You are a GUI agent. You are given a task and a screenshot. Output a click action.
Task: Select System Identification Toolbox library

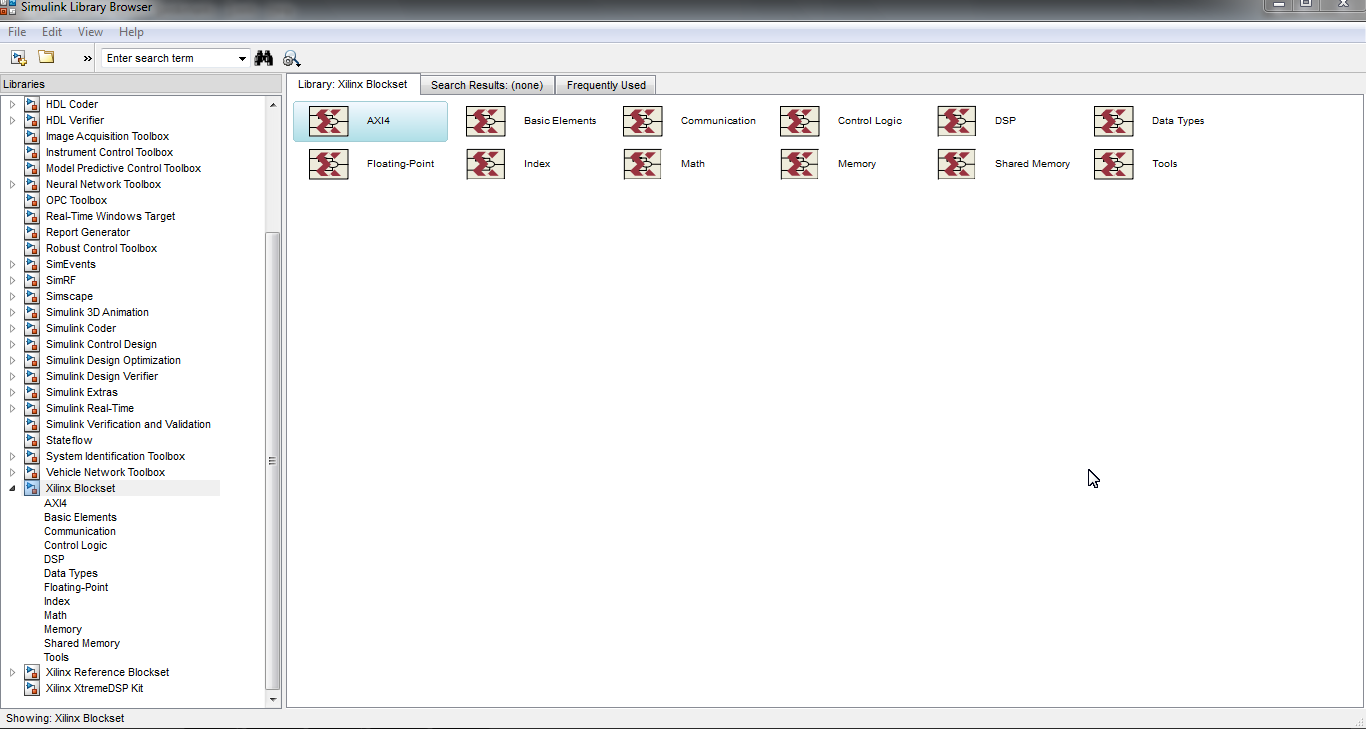pyautogui.click(x=115, y=456)
